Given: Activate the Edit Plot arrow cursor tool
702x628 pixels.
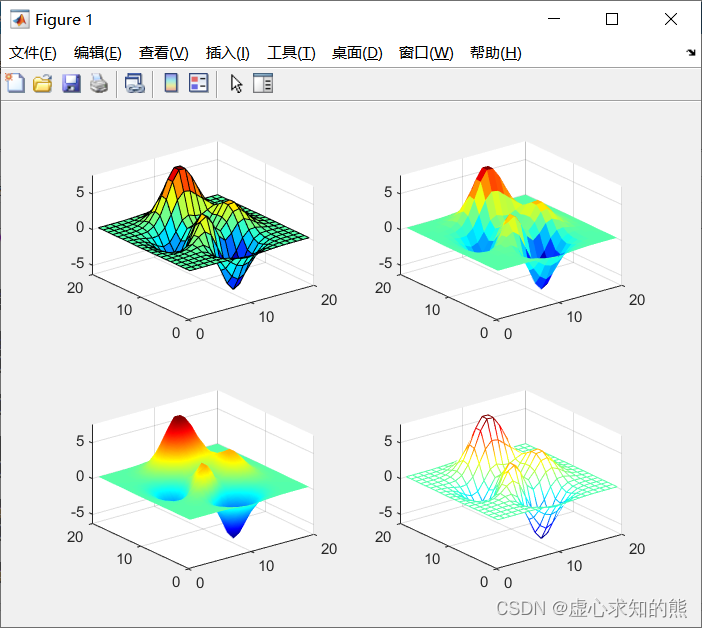Looking at the screenshot, I should point(236,84).
